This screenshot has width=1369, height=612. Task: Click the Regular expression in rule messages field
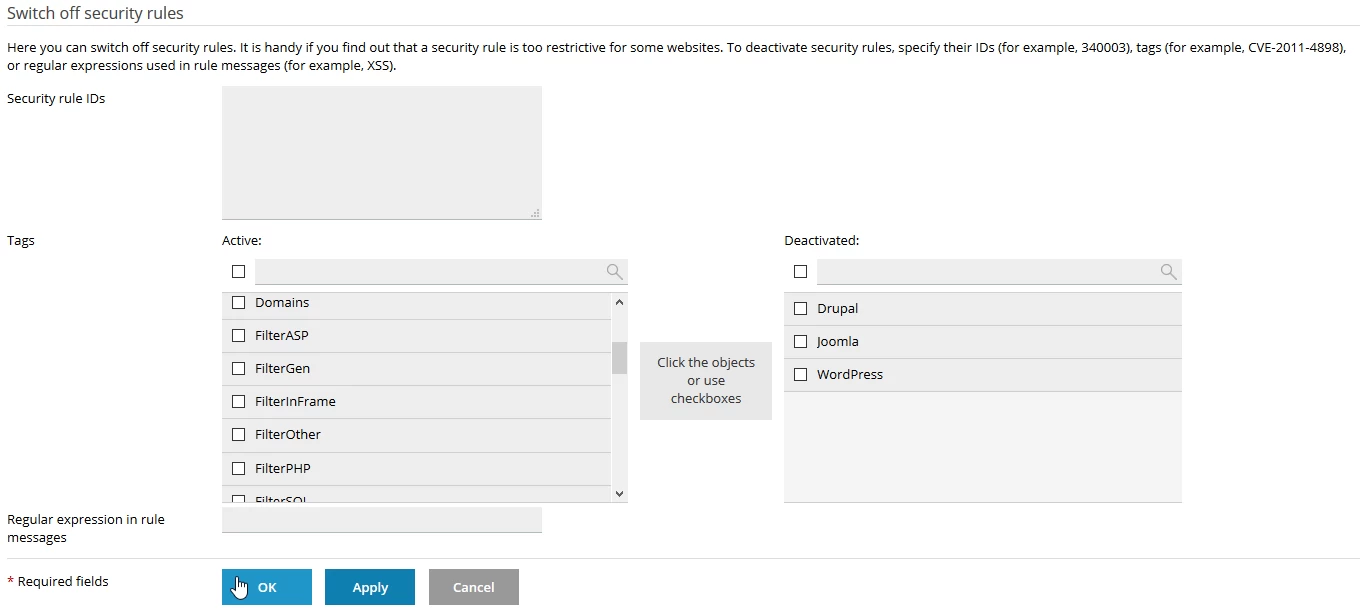tap(380, 519)
